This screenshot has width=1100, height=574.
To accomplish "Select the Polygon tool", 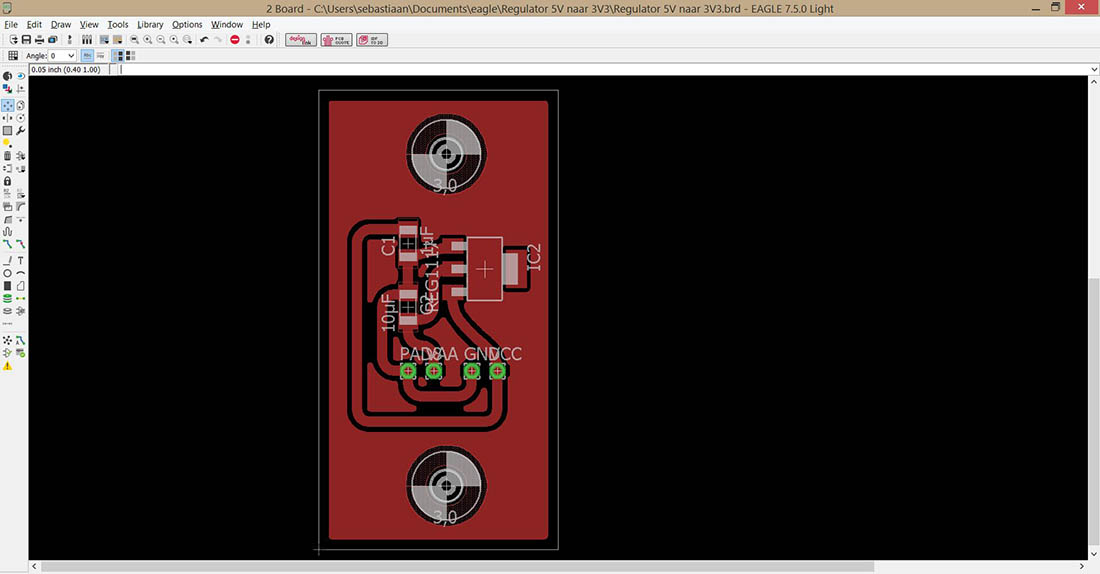I will coord(20,286).
